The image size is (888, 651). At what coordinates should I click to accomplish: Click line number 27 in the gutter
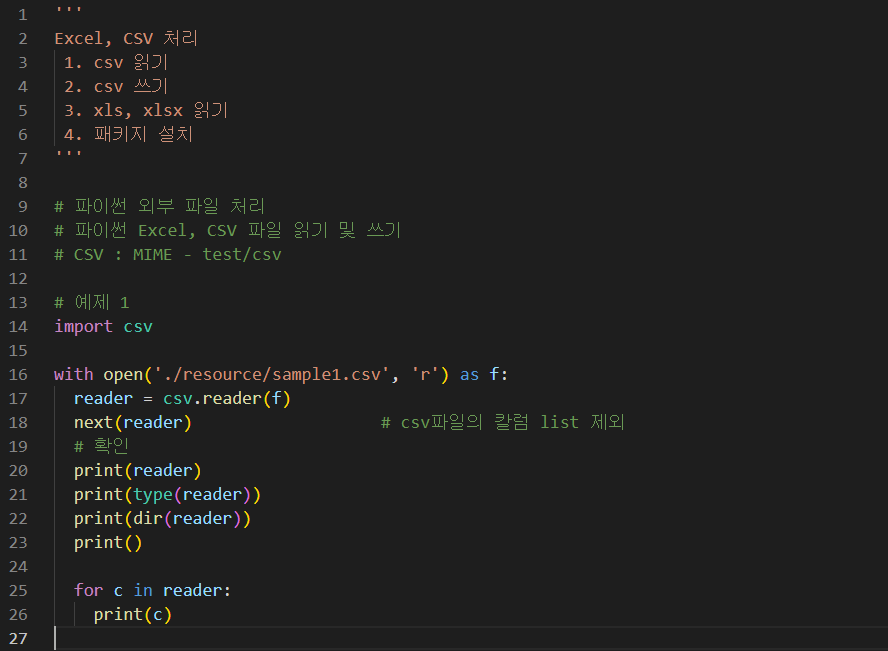(x=18, y=639)
